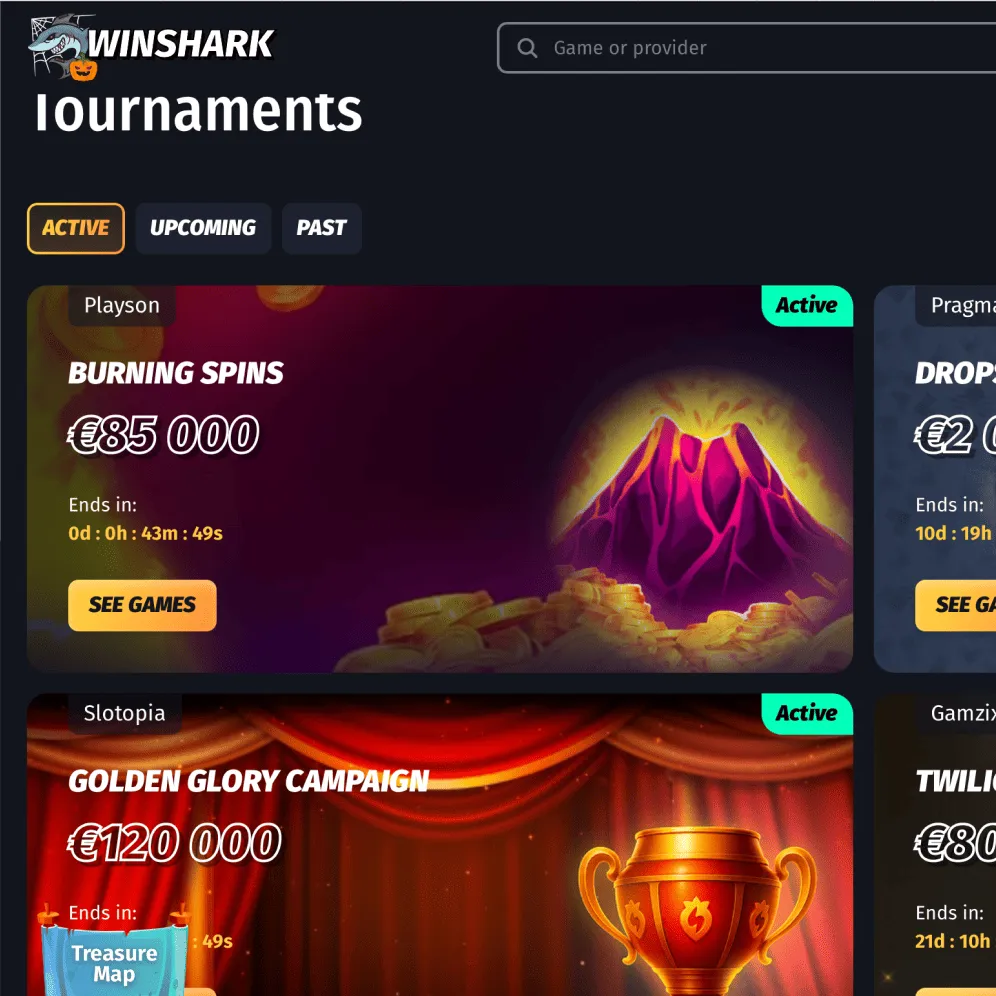This screenshot has height=996, width=996.
Task: Click the Active badge on Golden Glory
Action: 807,713
